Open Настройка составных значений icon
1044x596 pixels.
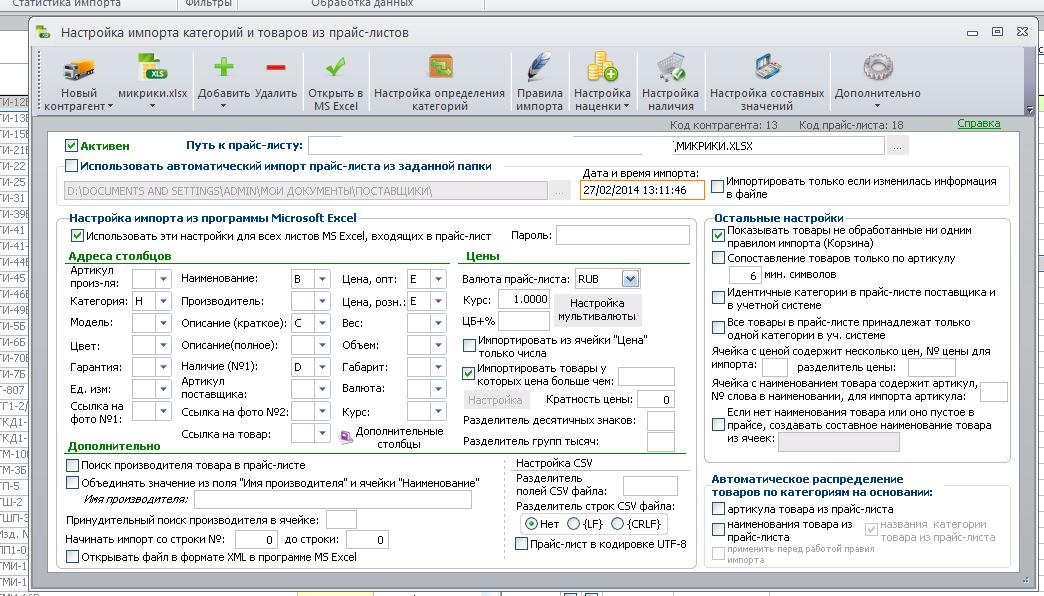[x=767, y=68]
